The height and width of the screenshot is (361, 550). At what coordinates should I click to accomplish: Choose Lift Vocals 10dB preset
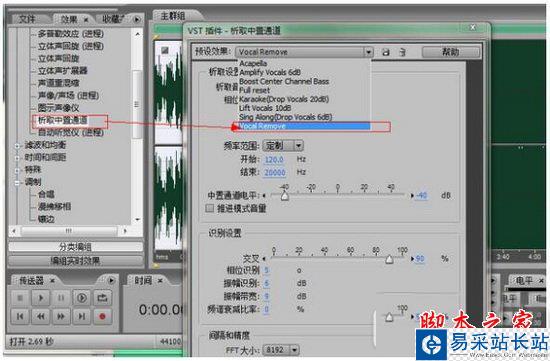265,108
